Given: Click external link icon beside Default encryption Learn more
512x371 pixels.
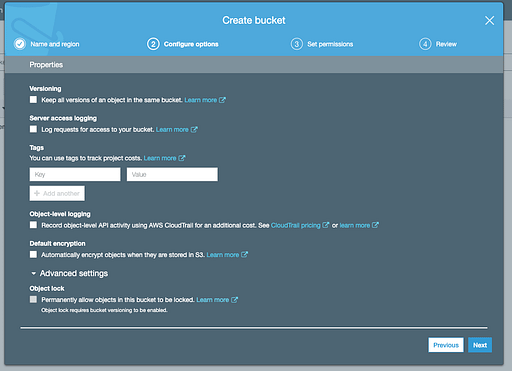Looking at the screenshot, I should click(x=244, y=255).
